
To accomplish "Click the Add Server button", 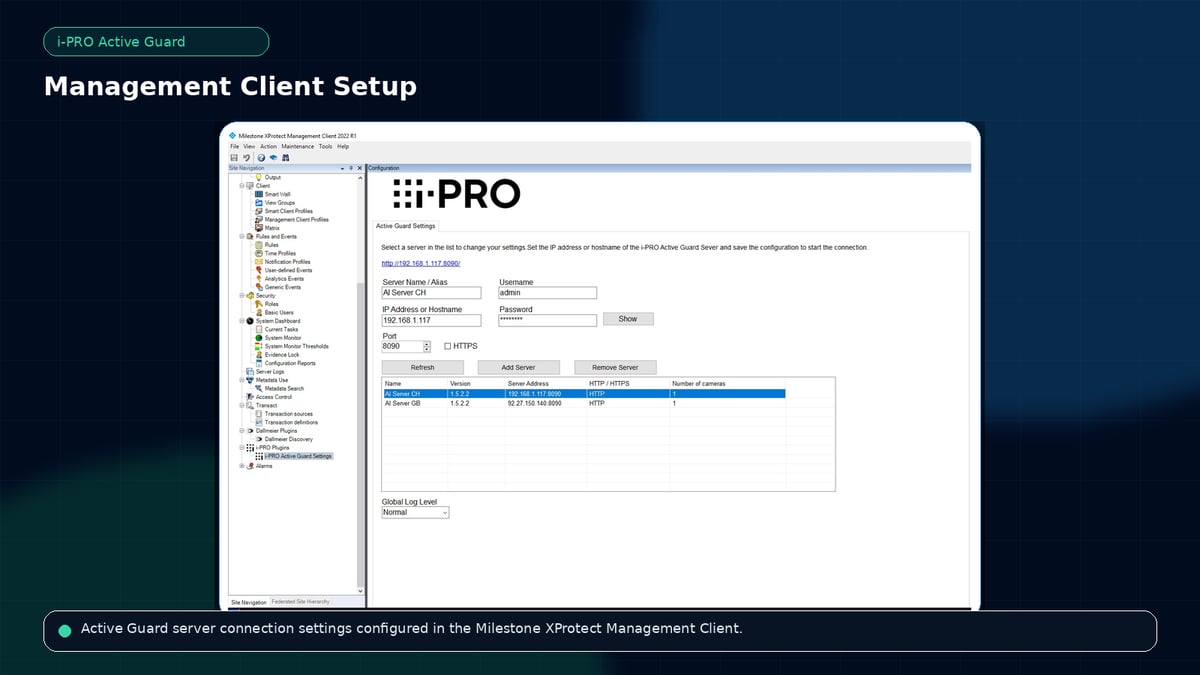I will click(x=518, y=367).
